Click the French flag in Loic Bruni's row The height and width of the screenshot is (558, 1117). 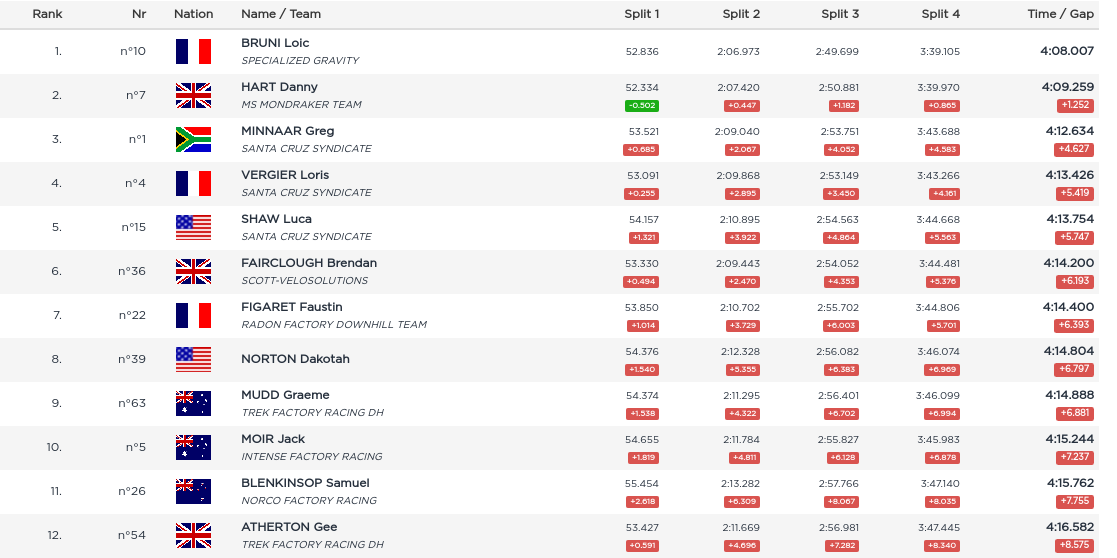pos(193,51)
